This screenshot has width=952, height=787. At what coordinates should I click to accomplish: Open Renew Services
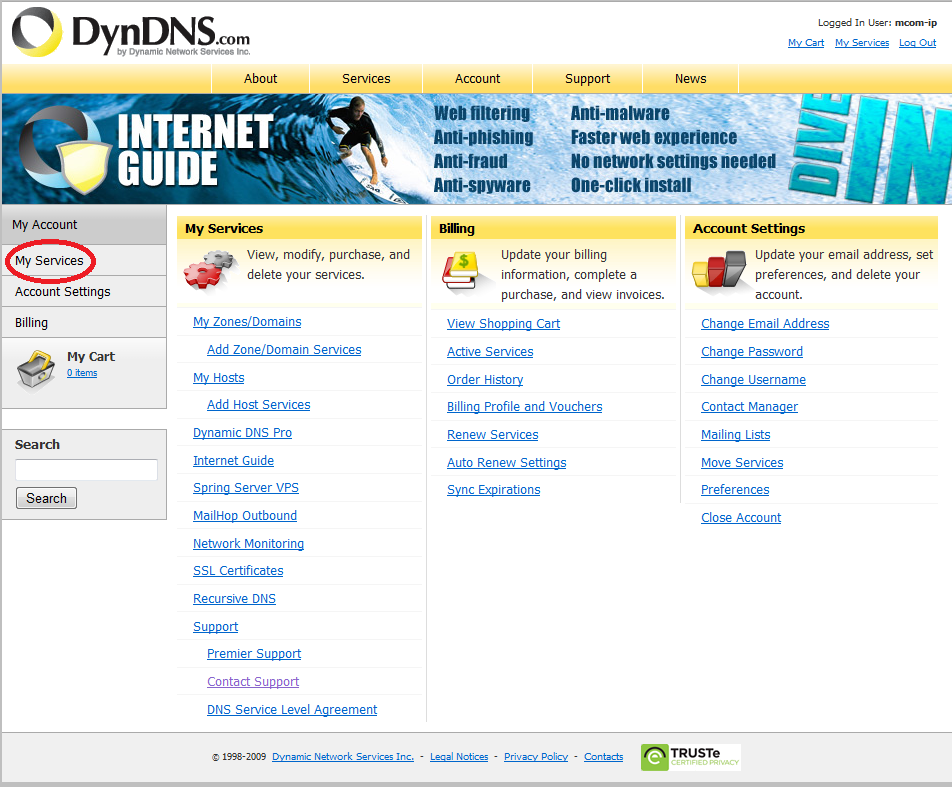click(492, 435)
